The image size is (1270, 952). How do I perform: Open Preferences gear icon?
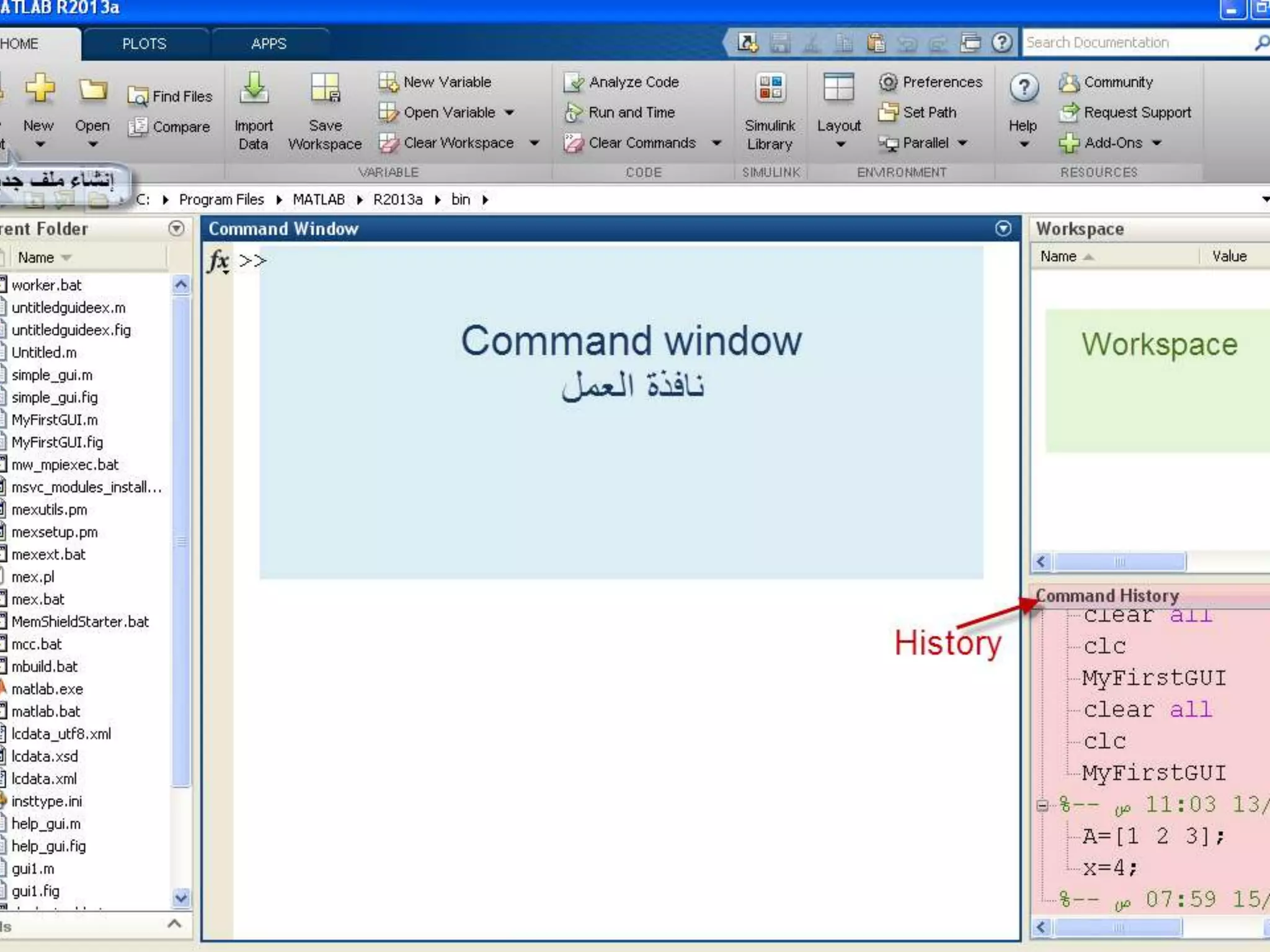[x=888, y=82]
